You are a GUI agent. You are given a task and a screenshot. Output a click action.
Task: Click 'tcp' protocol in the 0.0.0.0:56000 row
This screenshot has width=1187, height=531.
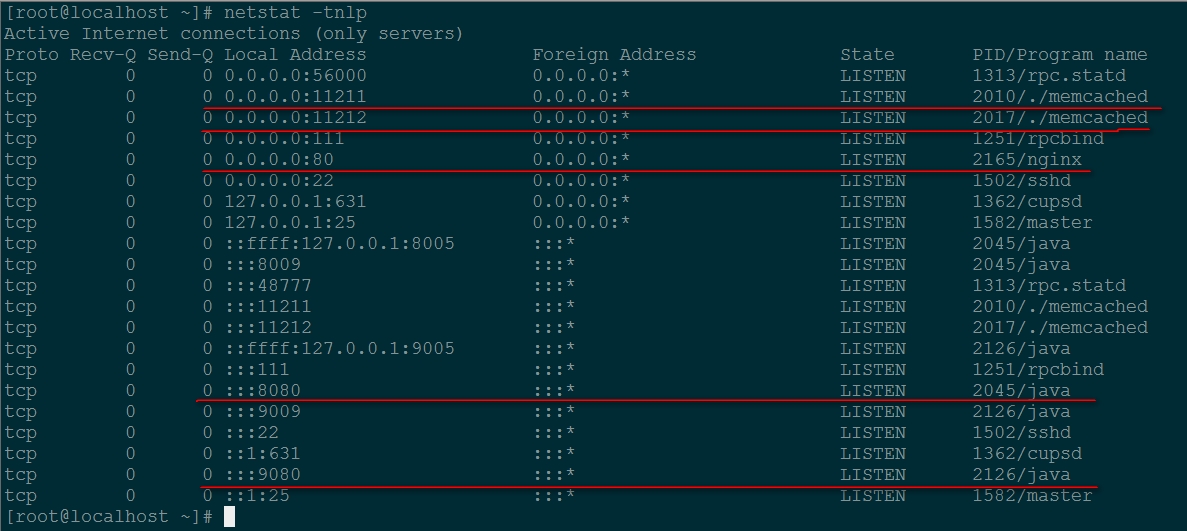click(20, 76)
